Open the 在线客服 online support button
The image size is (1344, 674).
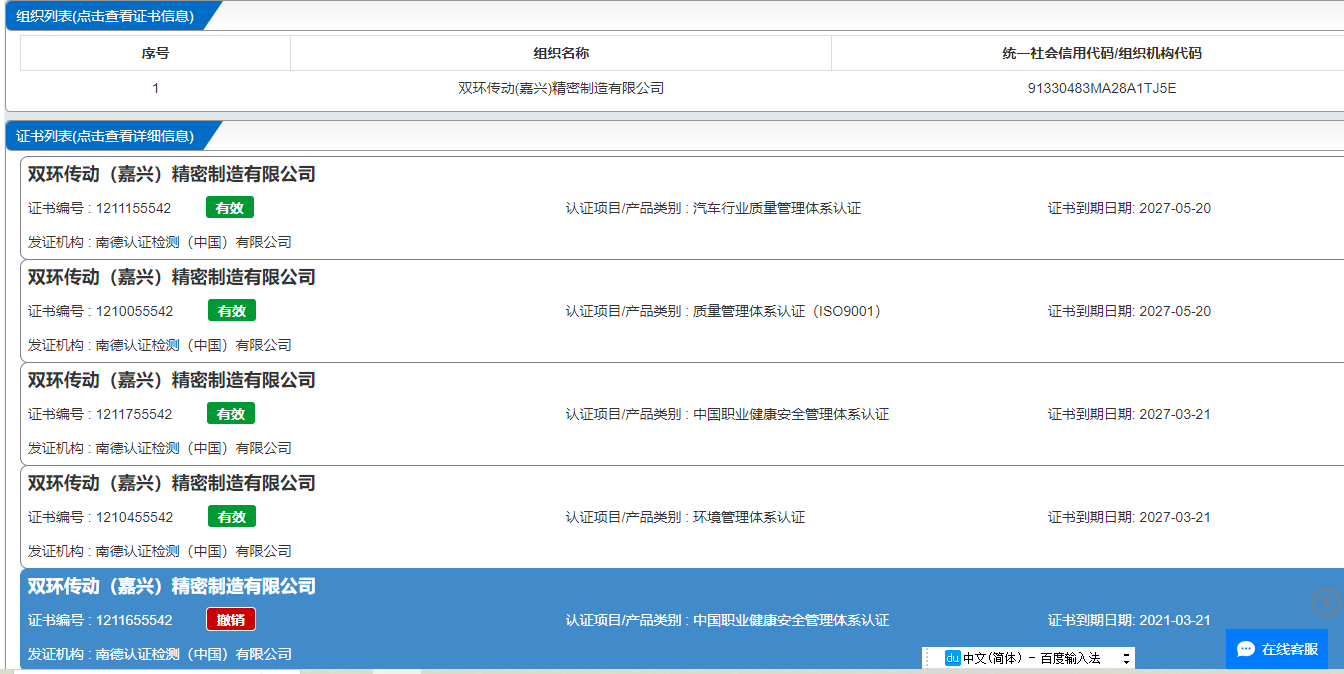pyautogui.click(x=1277, y=649)
